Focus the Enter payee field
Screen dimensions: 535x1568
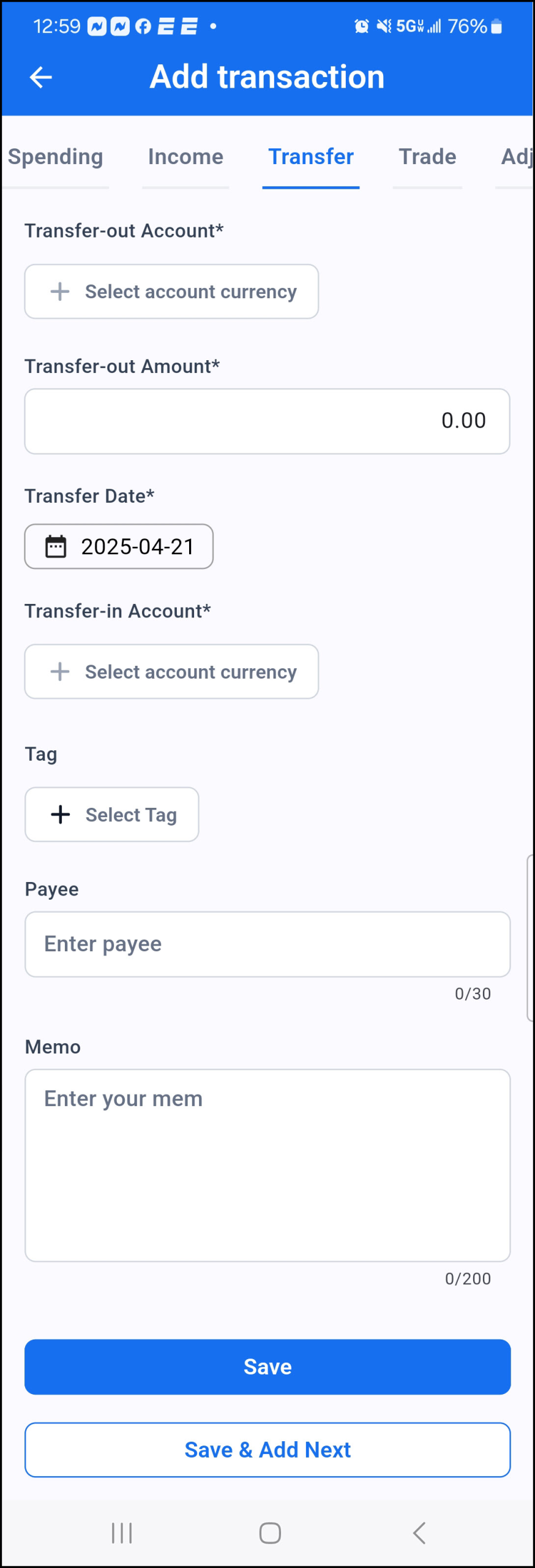[267, 944]
